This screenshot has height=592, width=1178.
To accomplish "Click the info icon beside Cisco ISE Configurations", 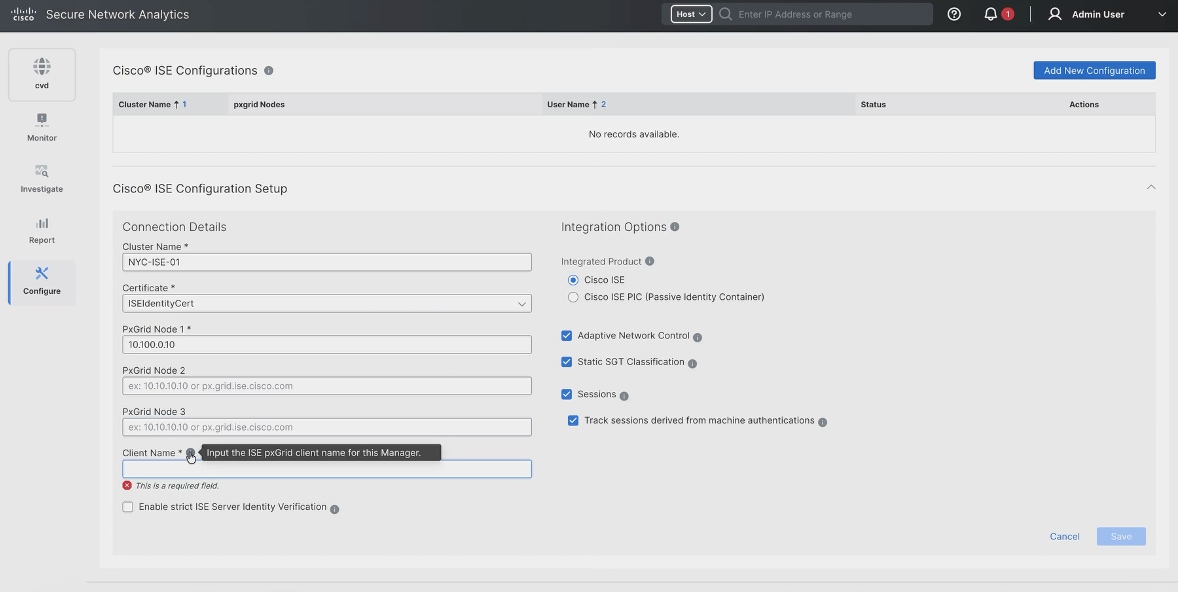I will [268, 71].
